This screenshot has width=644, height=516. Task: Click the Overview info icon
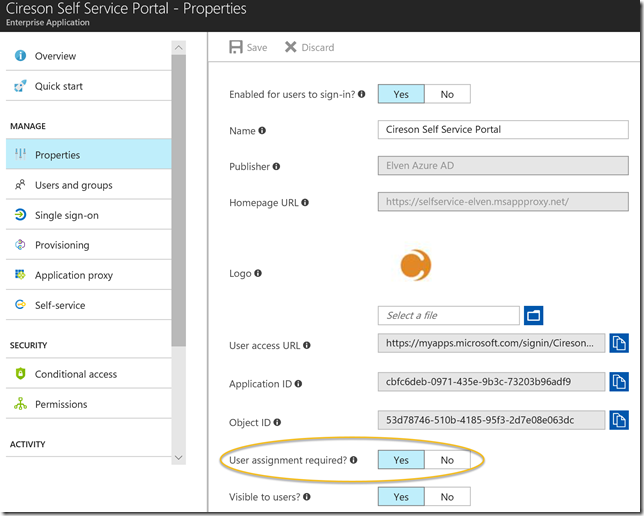click(20, 55)
